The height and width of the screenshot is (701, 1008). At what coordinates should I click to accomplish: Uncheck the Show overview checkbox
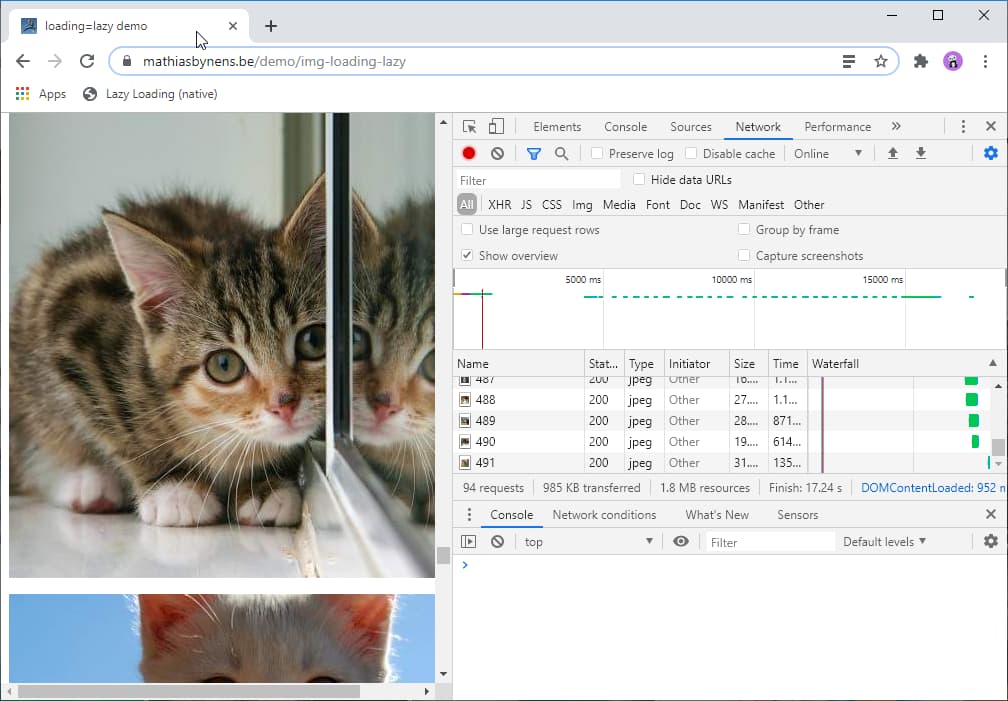pyautogui.click(x=467, y=256)
